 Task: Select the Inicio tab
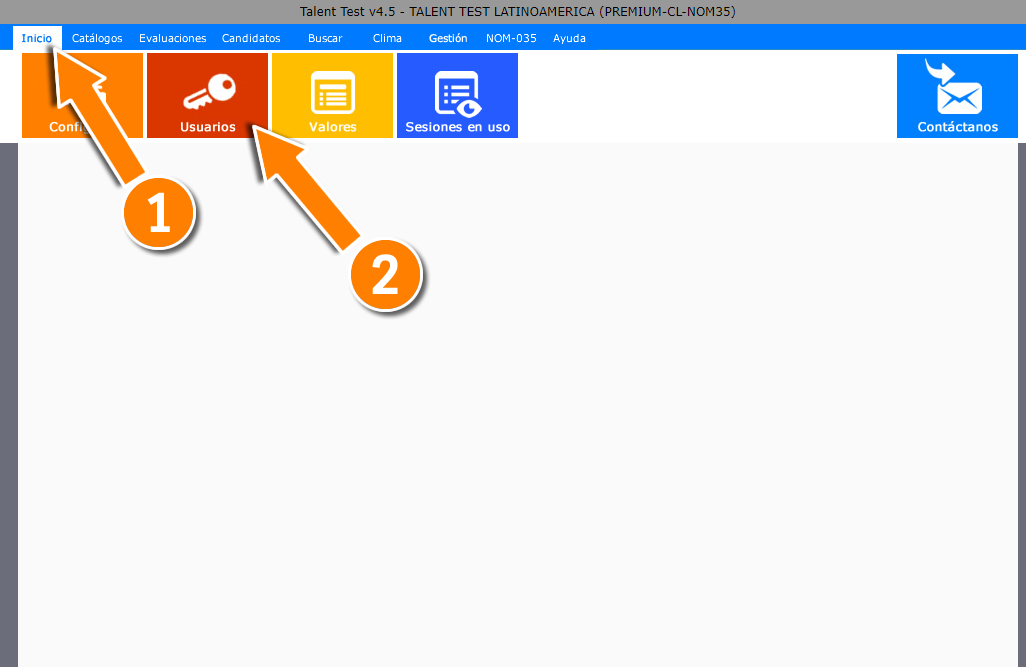click(37, 38)
